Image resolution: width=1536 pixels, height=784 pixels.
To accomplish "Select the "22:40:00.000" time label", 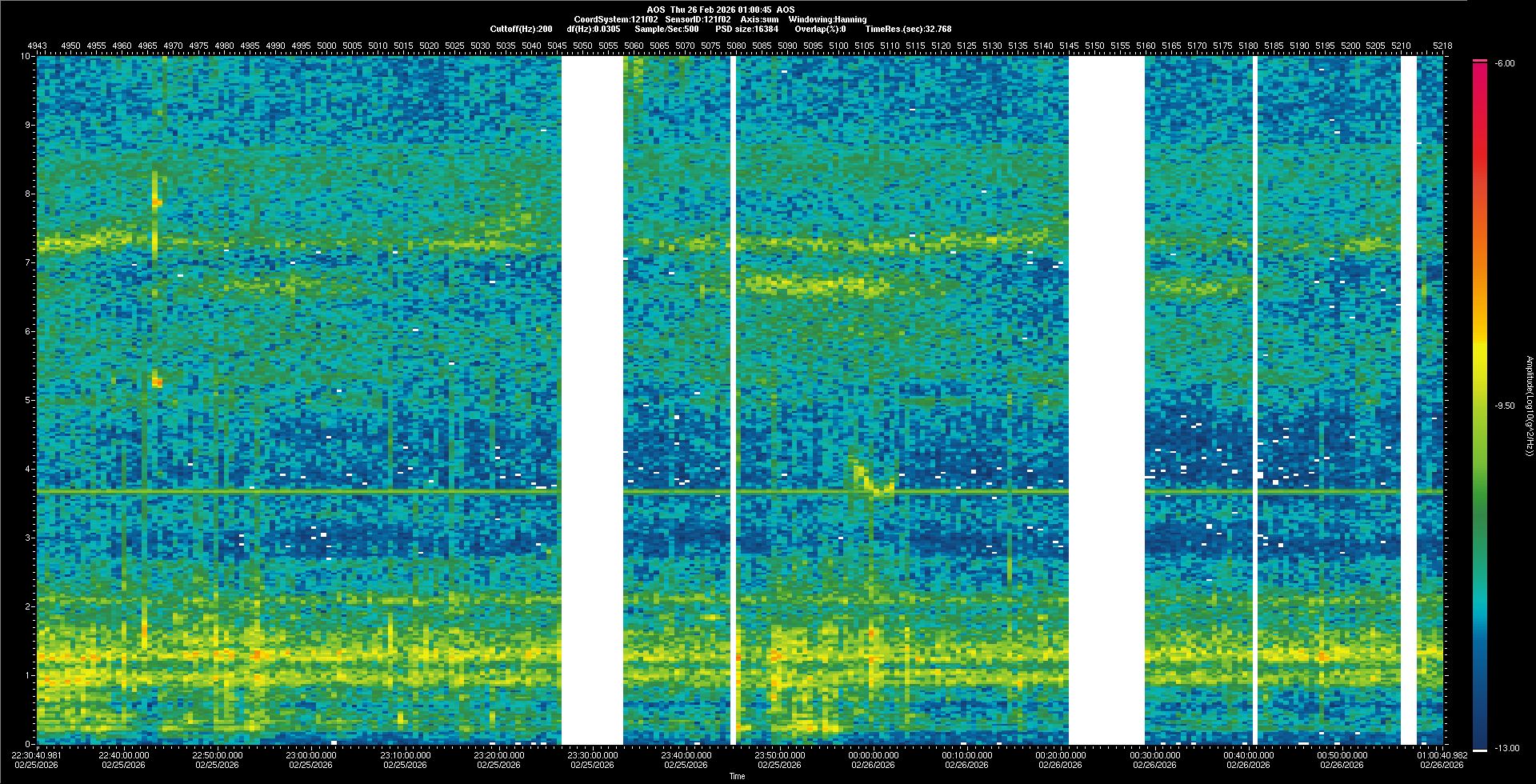I will click(123, 755).
